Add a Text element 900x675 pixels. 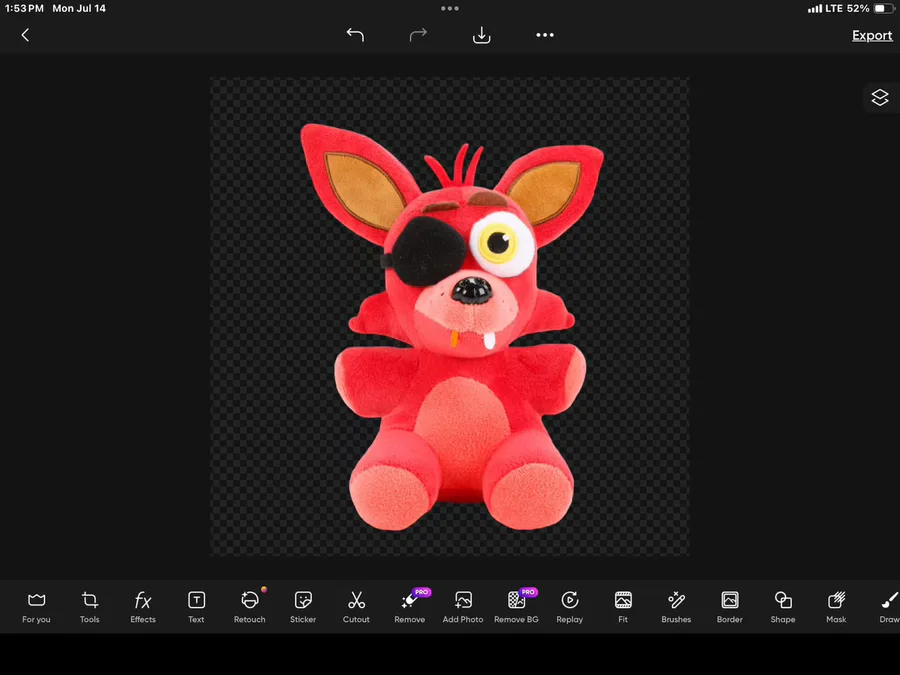pyautogui.click(x=196, y=607)
